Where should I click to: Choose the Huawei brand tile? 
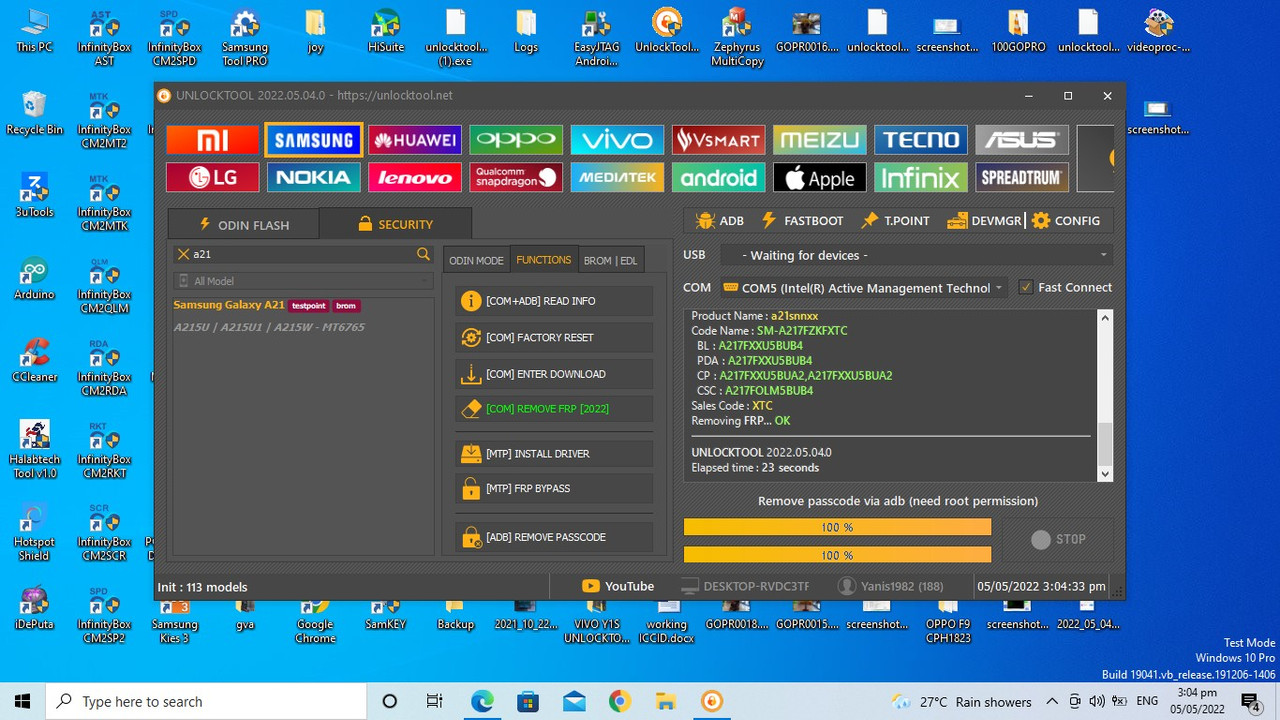click(415, 140)
